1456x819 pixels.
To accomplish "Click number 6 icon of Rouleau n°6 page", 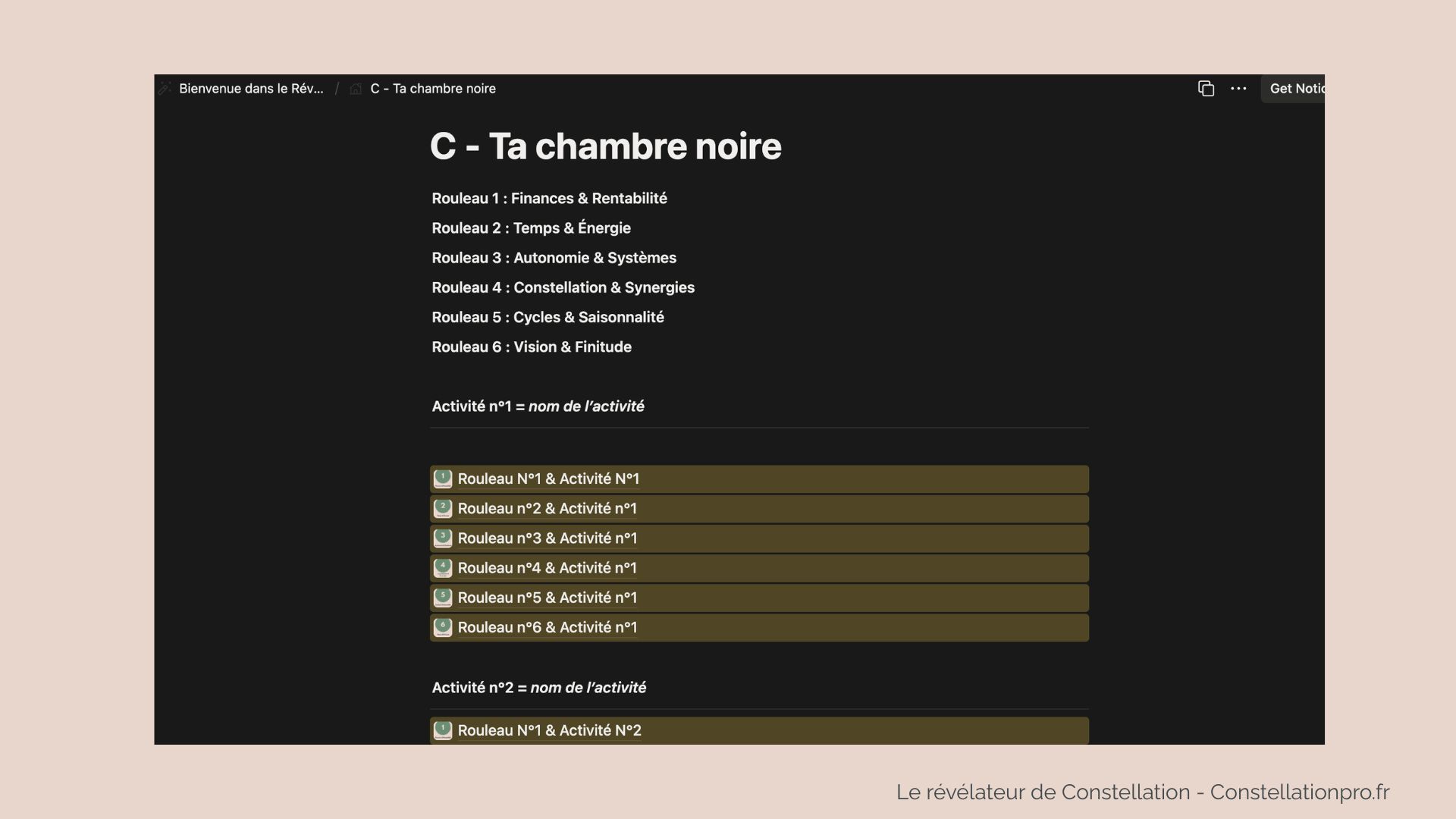I will click(443, 627).
